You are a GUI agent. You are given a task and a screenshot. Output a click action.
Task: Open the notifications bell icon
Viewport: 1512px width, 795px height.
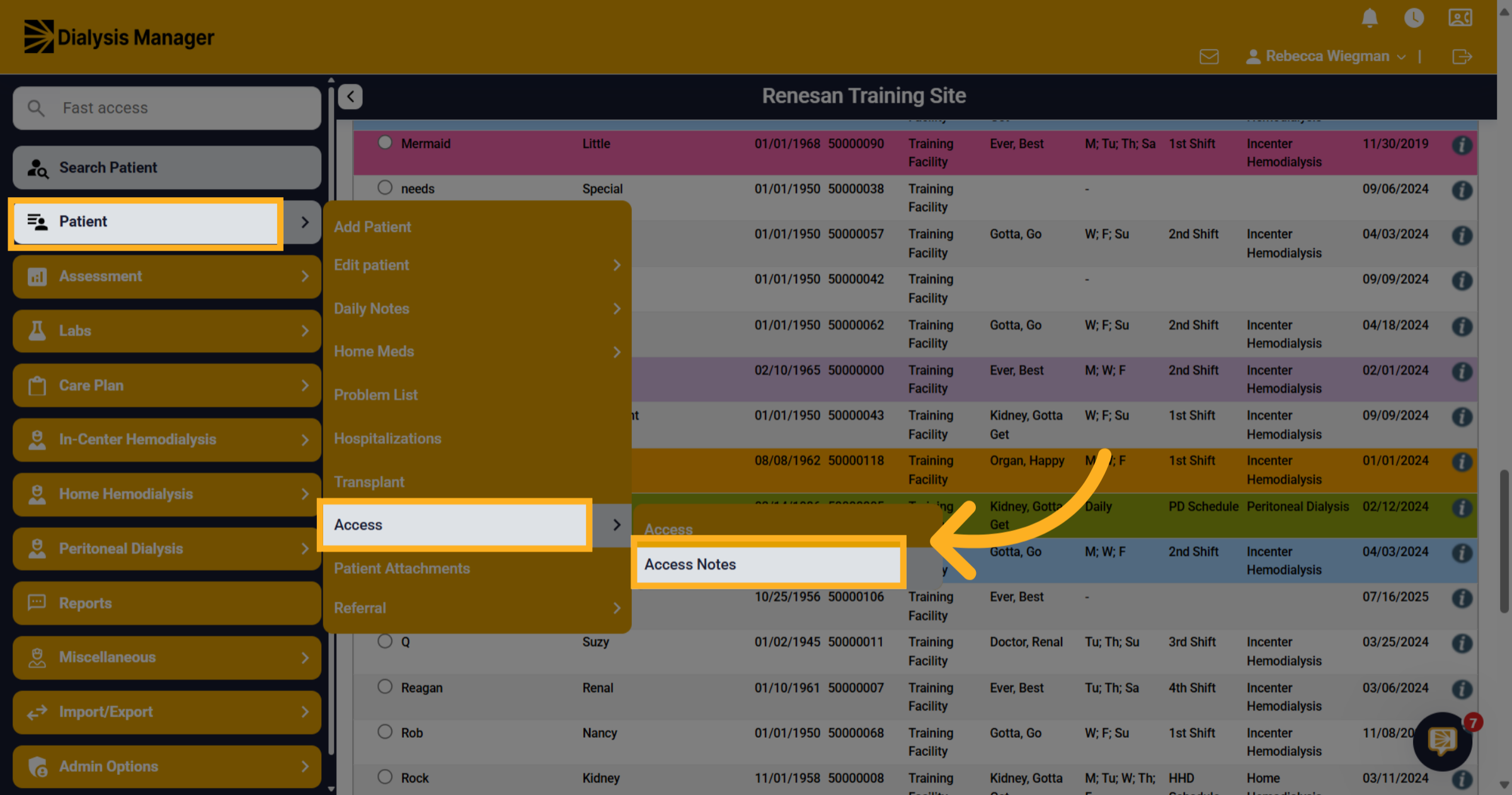point(1370,18)
